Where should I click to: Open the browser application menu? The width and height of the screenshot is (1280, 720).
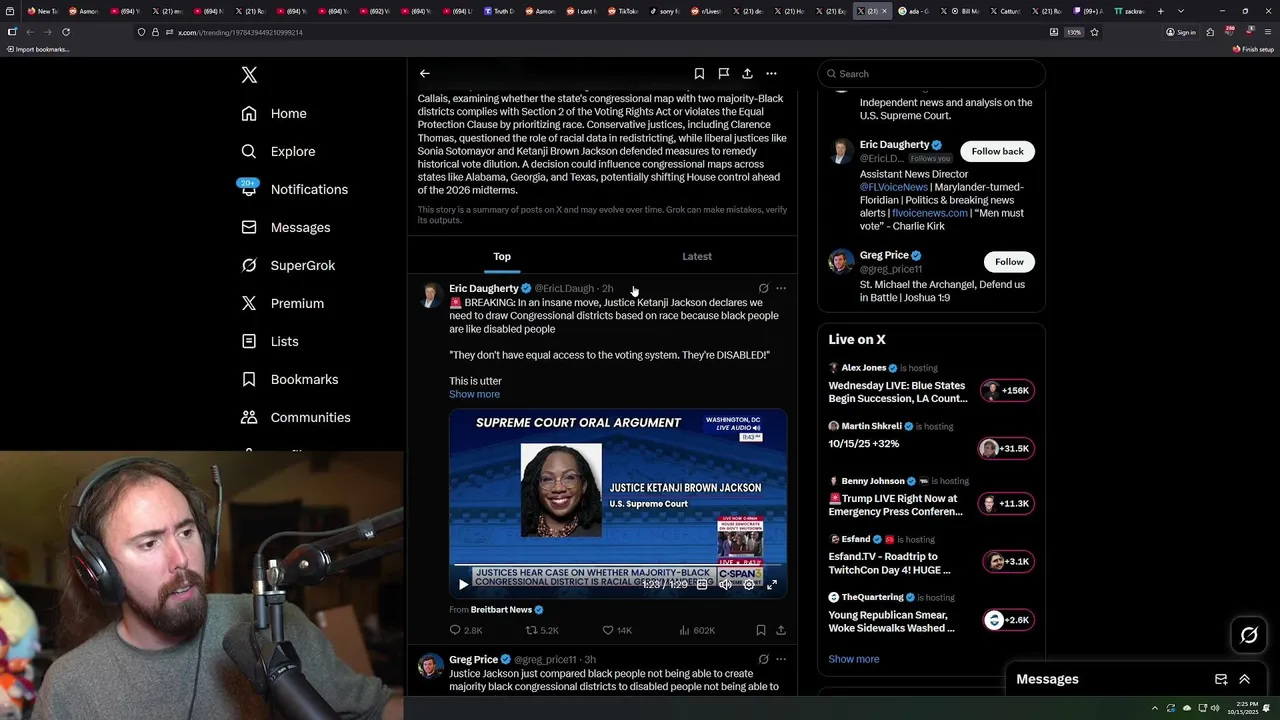[1266, 32]
